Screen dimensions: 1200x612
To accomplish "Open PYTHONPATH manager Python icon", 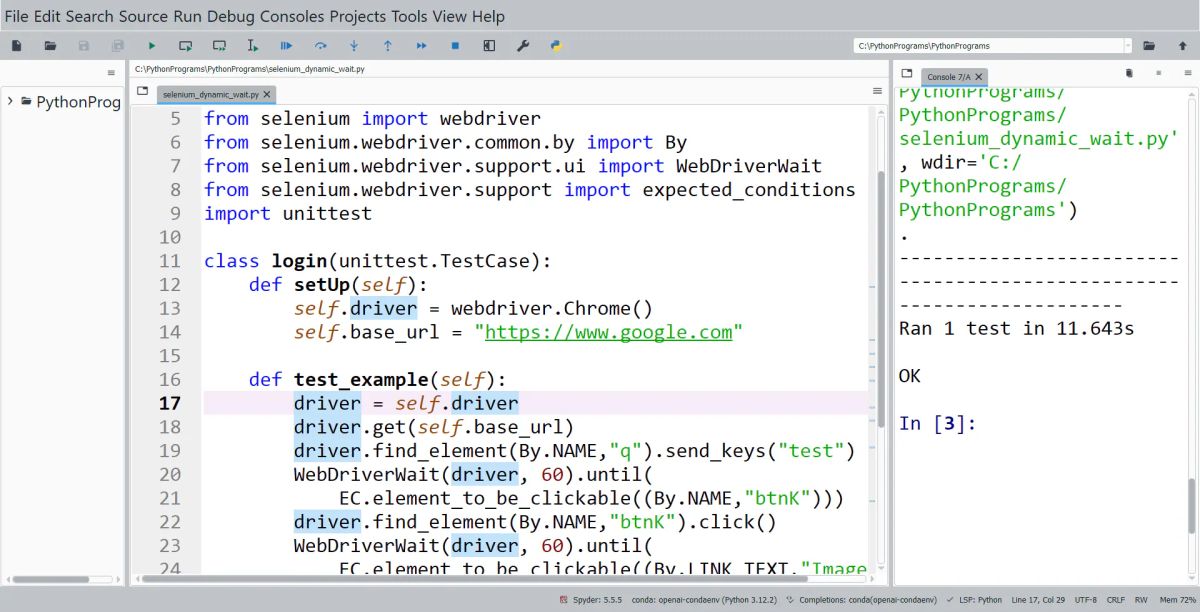I will [x=556, y=46].
